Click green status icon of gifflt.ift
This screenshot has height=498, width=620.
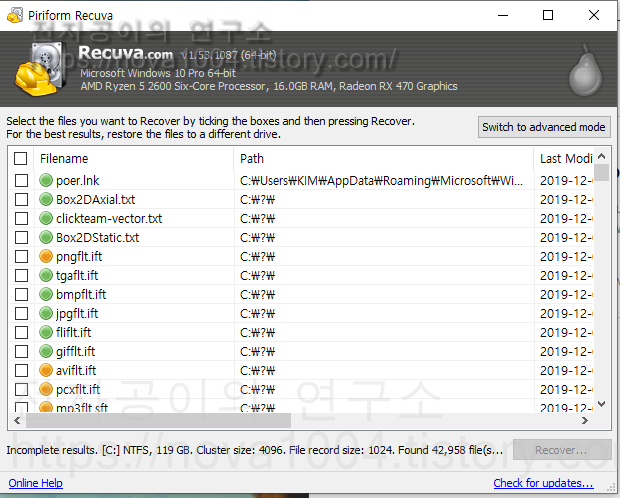[46, 351]
